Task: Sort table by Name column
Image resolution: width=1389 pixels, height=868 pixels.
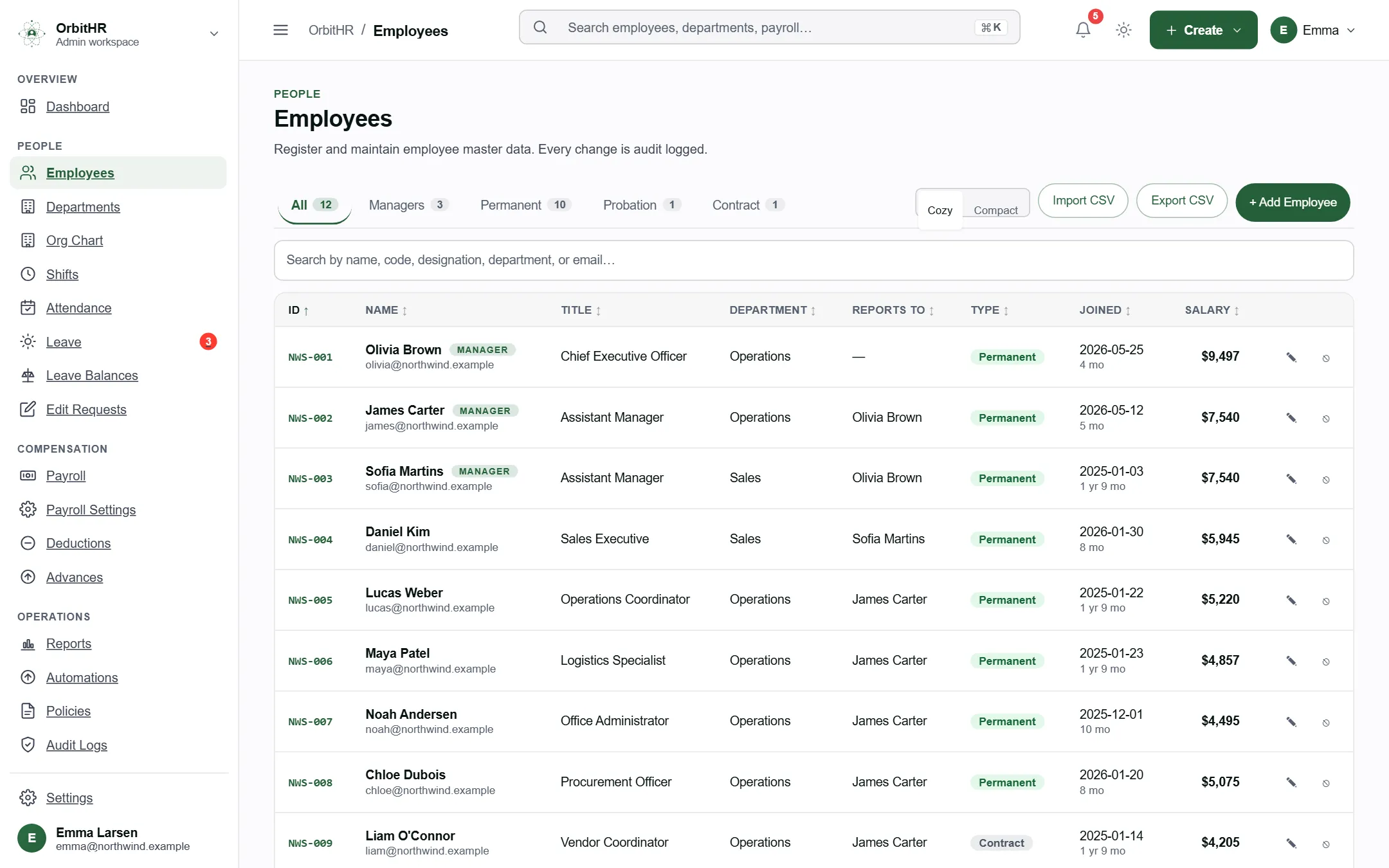Action: click(x=386, y=310)
